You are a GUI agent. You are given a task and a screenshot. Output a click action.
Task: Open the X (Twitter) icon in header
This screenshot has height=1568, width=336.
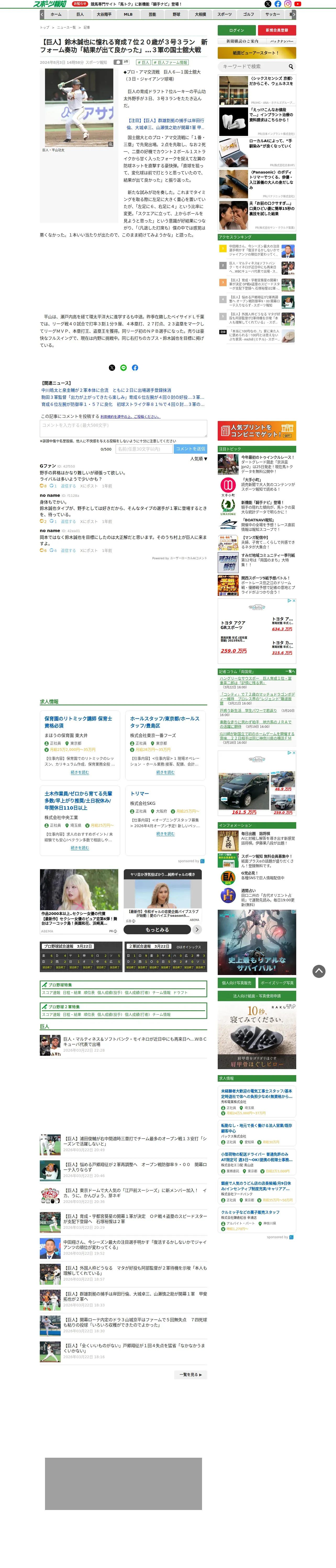pyautogui.click(x=268, y=4)
